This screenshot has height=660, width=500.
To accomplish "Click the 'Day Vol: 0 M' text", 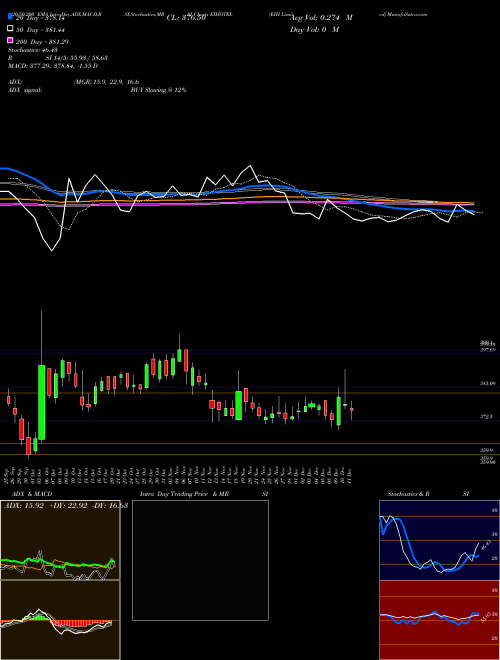I will [314, 29].
